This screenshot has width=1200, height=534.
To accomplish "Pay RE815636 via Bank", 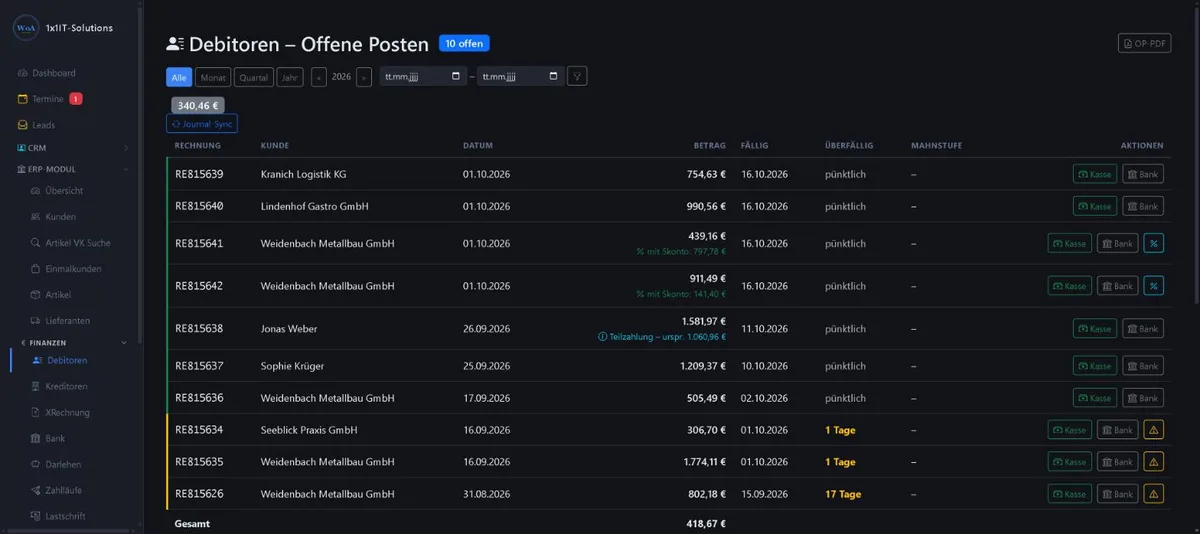I will click(x=1143, y=398).
